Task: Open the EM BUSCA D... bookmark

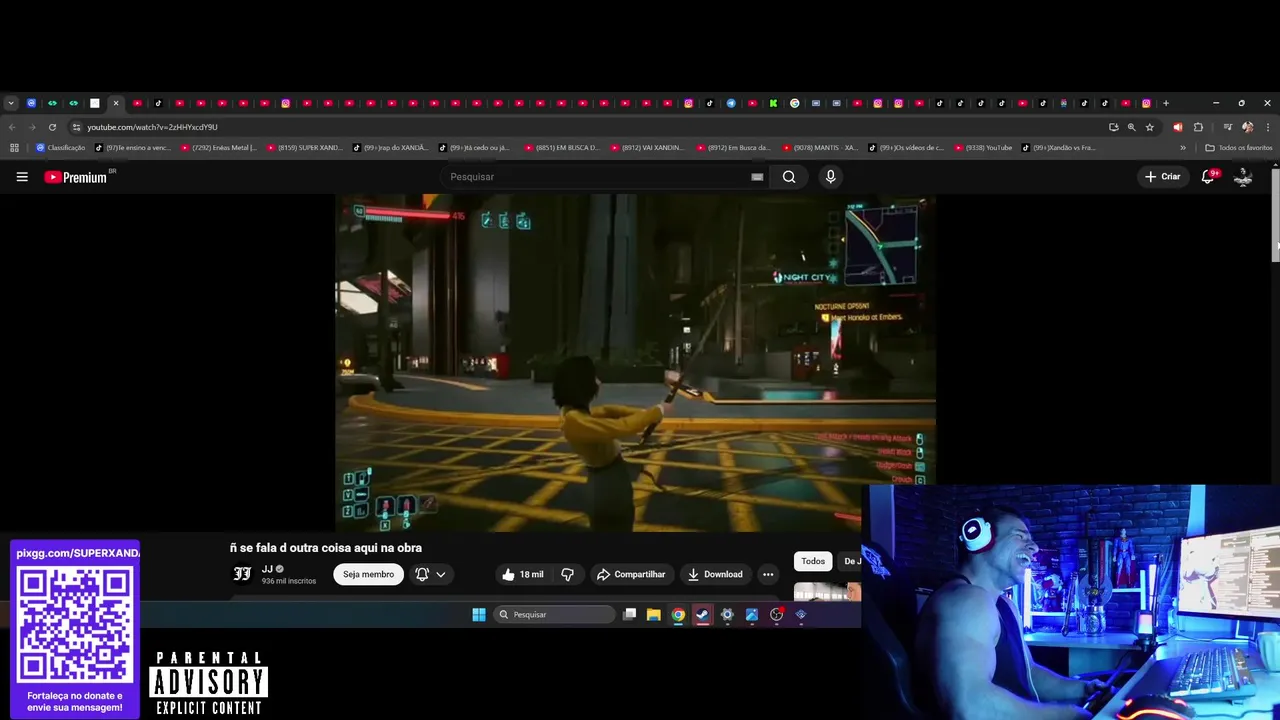Action: pyautogui.click(x=562, y=148)
